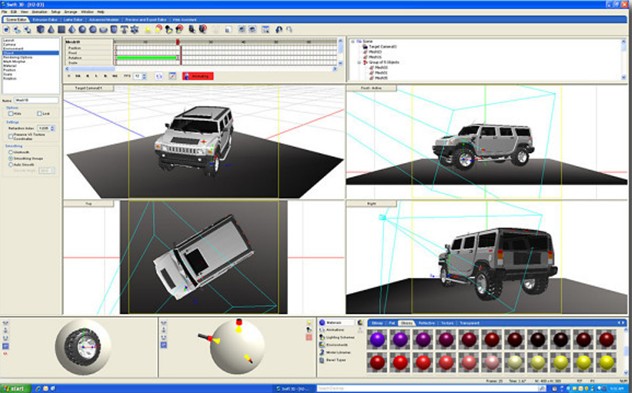Insert a cone primitive from the toolbar
Screen dimensions: 632x393
51,29
